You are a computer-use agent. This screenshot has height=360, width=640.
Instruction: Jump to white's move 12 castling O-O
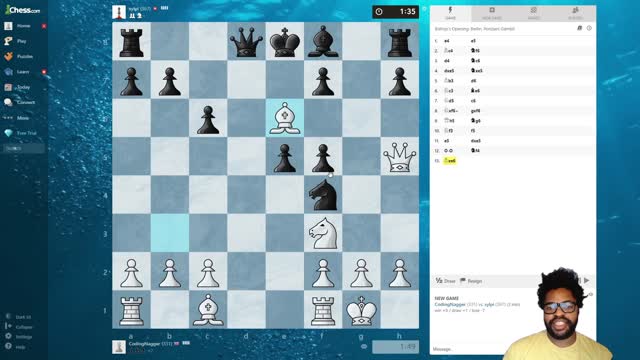pos(448,151)
